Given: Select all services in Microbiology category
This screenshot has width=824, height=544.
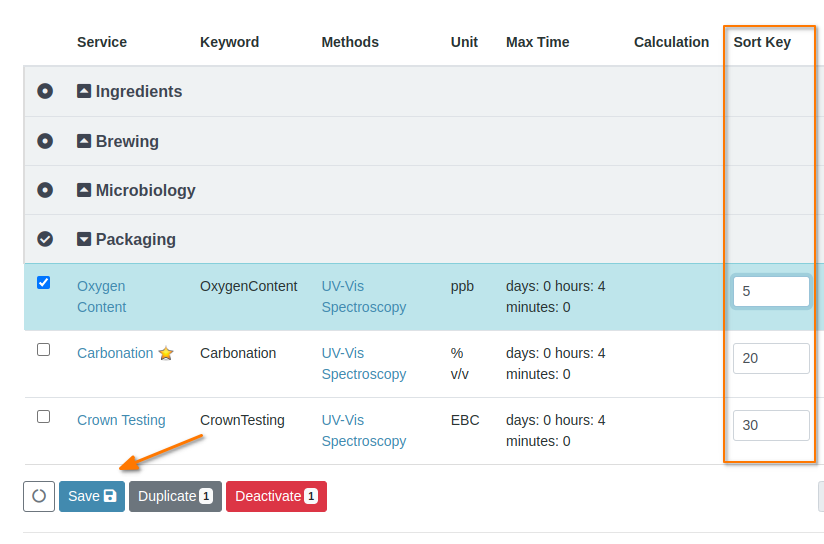Looking at the screenshot, I should (x=45, y=190).
